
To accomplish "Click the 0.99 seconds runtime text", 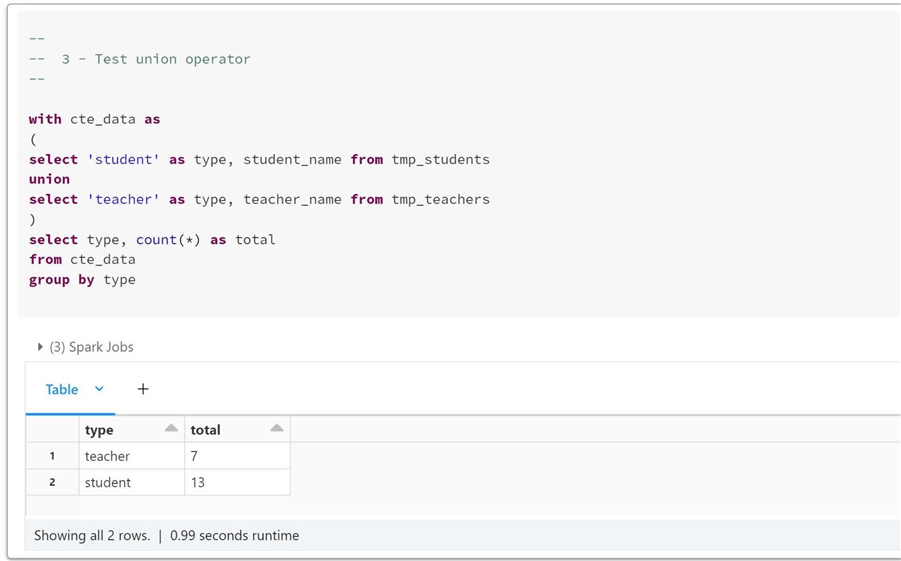I will click(x=234, y=536).
